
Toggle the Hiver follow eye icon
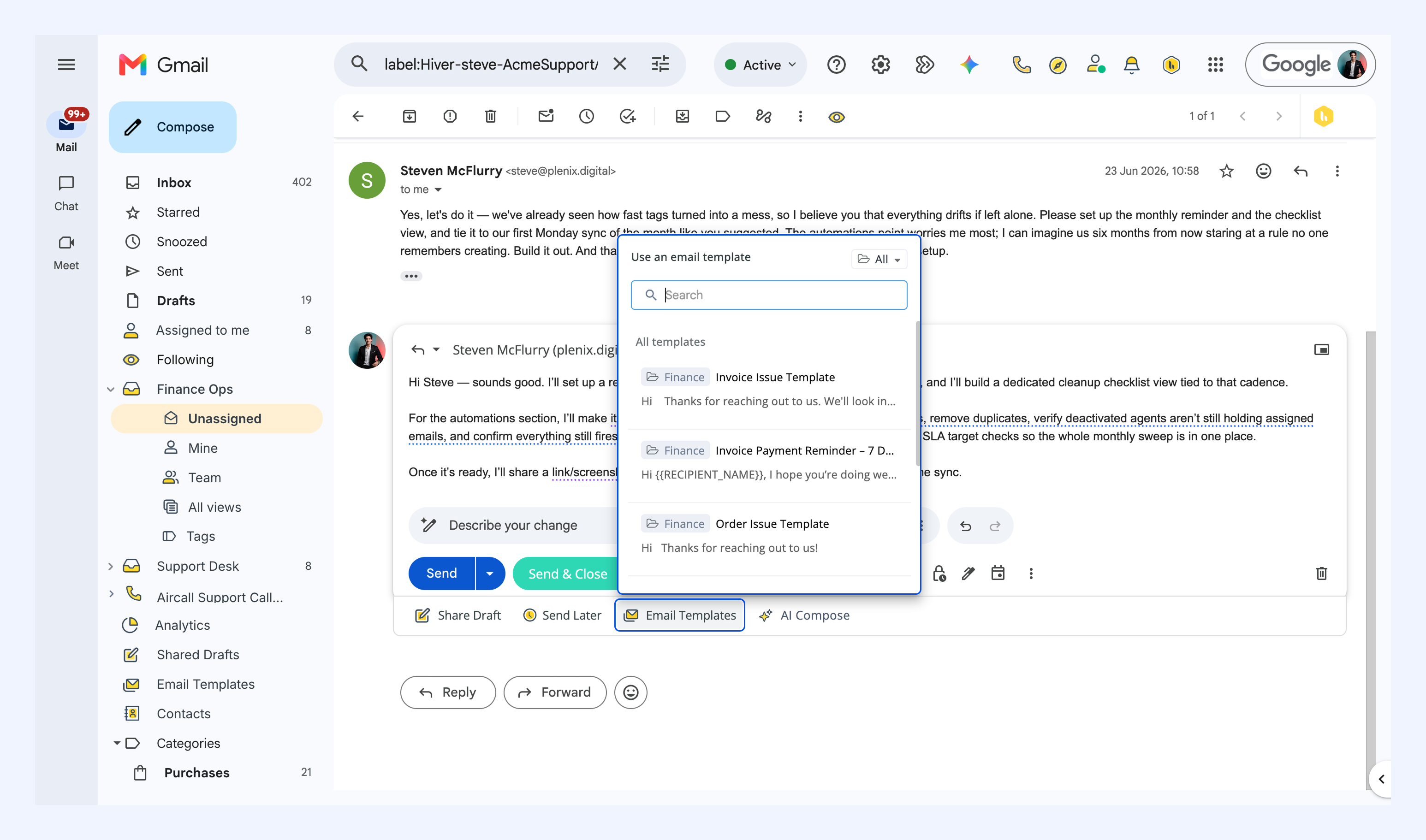tap(836, 117)
